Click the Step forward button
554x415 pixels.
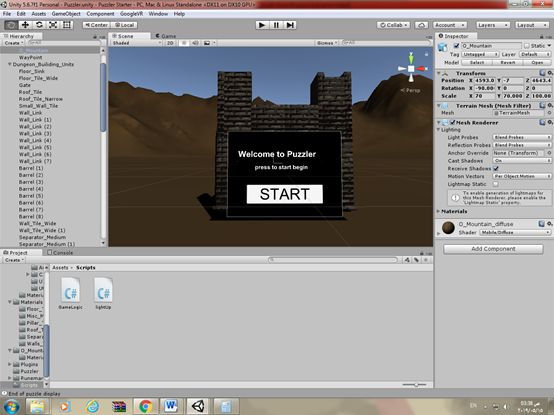coord(290,25)
